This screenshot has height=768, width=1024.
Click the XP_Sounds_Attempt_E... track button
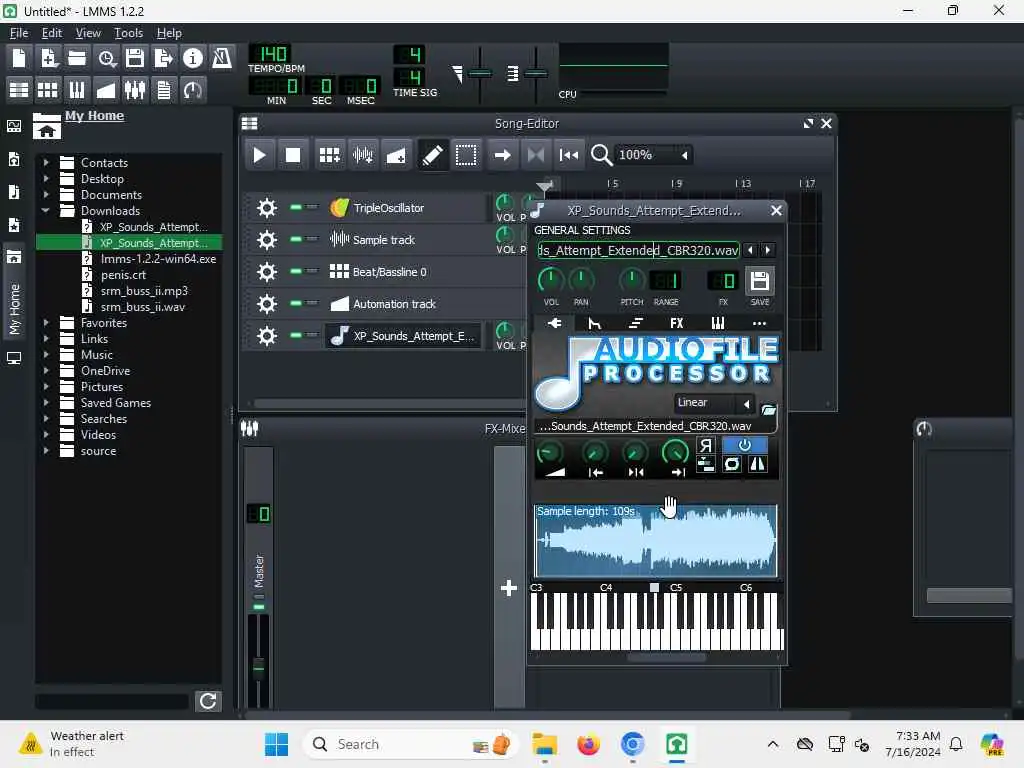pos(404,336)
